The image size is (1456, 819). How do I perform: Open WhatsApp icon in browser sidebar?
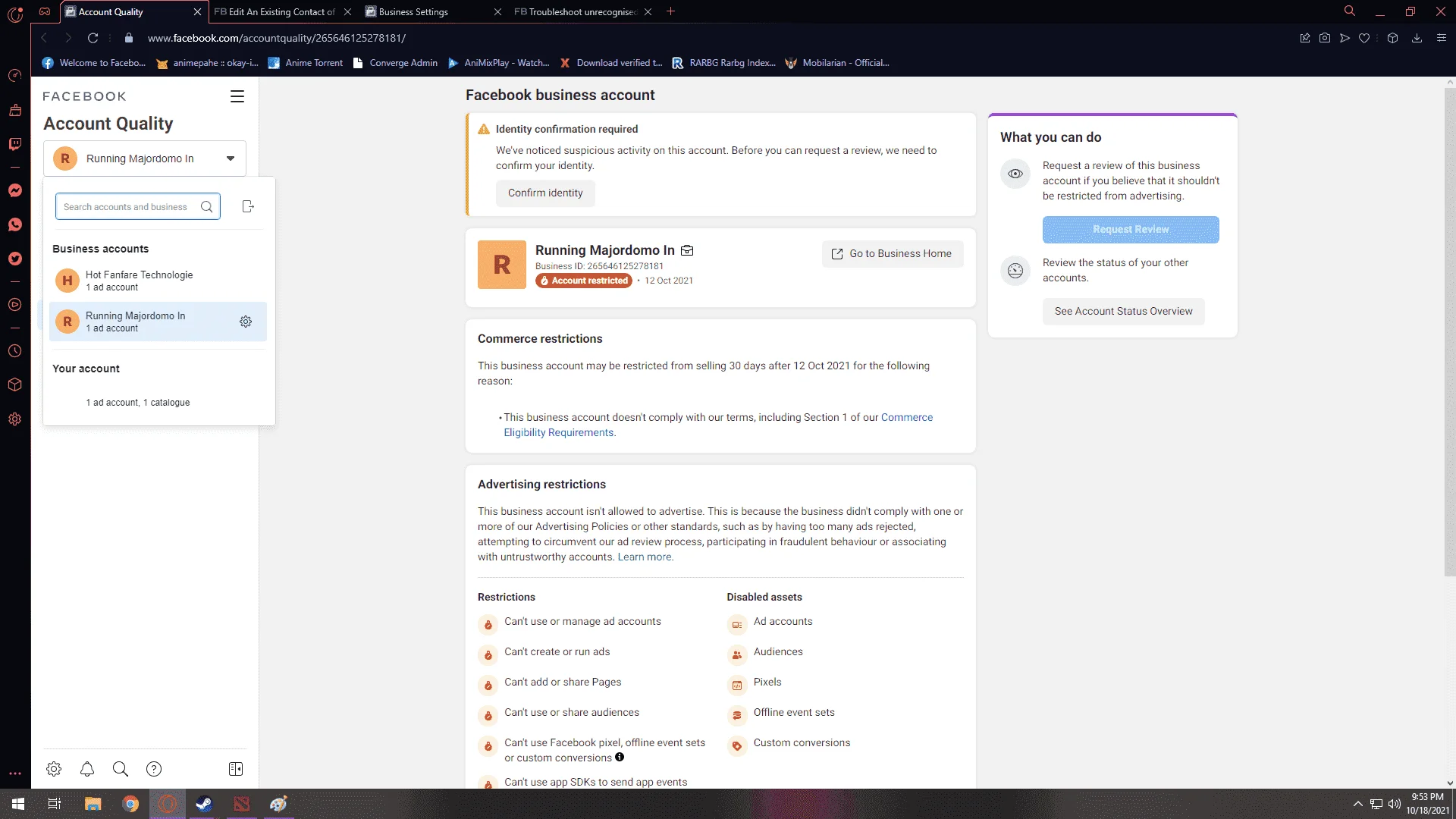[14, 224]
